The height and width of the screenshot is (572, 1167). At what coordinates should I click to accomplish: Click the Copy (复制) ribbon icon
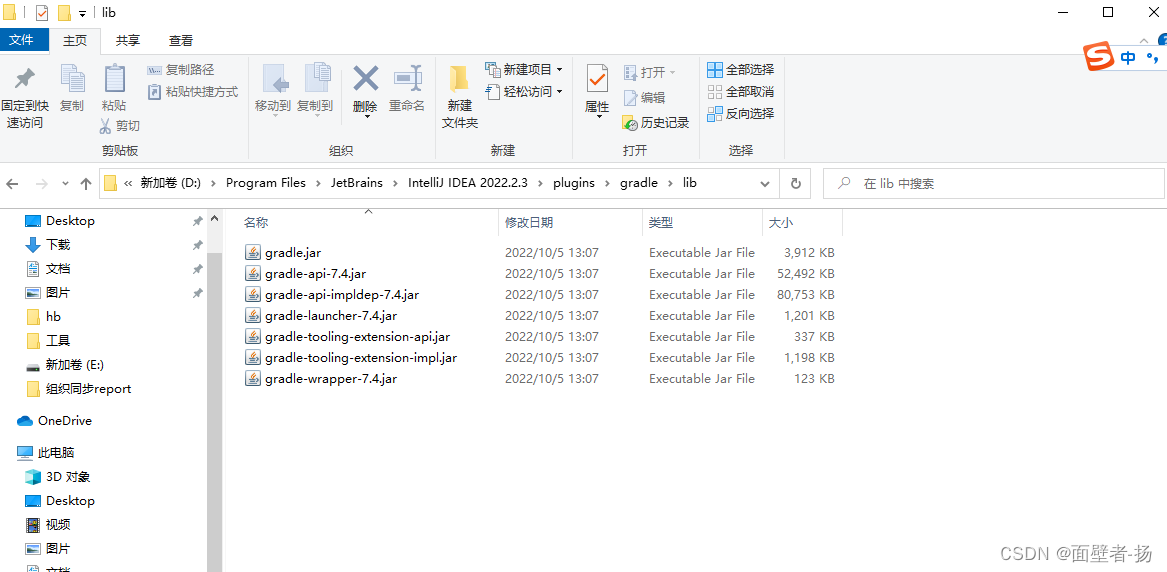click(x=72, y=79)
